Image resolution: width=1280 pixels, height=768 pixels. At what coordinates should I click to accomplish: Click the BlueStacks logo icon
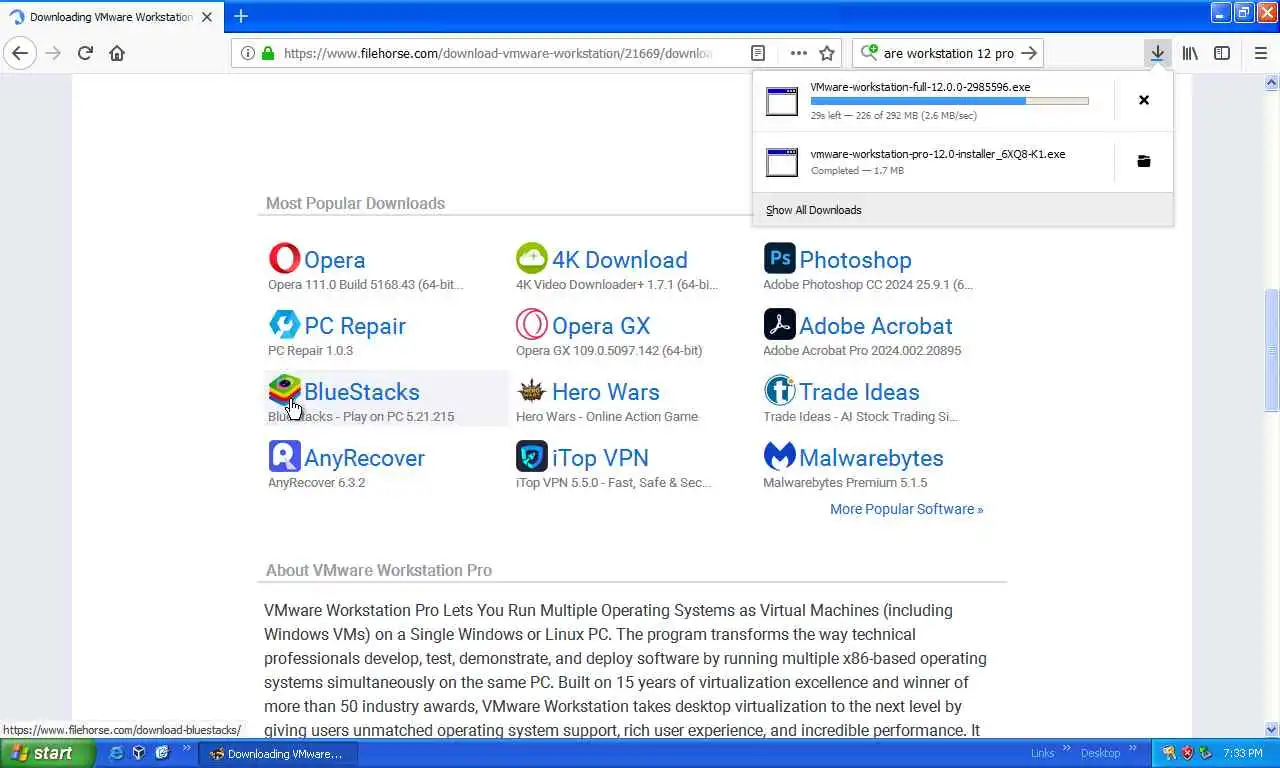coord(284,391)
